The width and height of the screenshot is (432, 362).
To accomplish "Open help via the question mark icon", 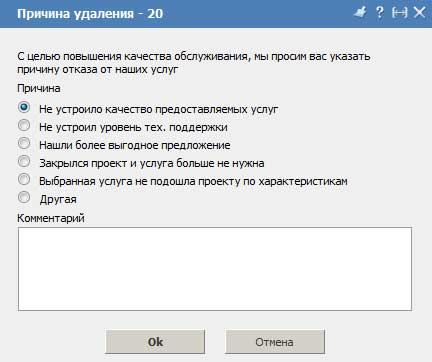I will 379,13.
